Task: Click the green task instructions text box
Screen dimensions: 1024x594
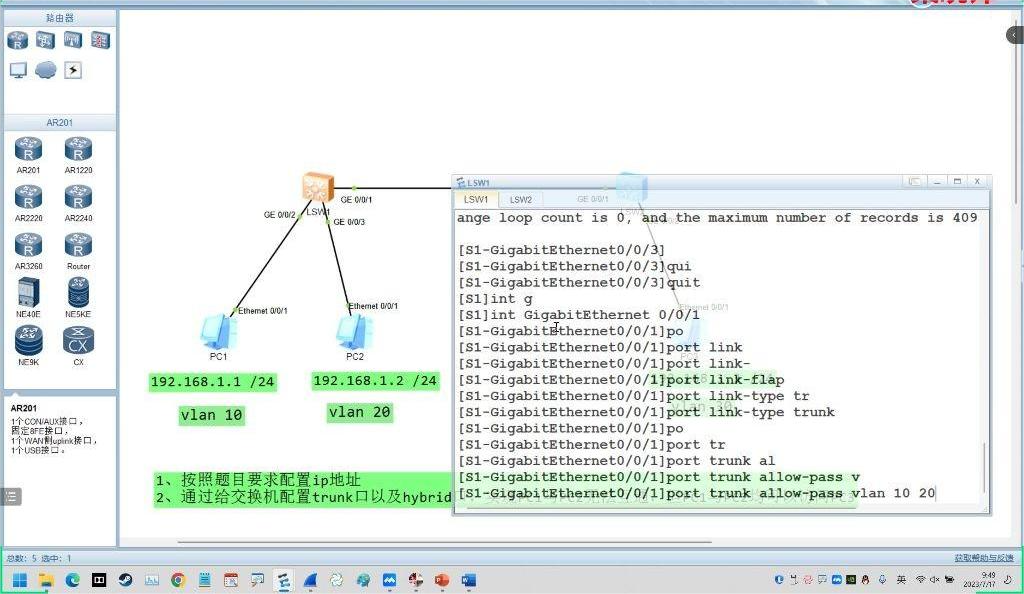Action: [302, 489]
